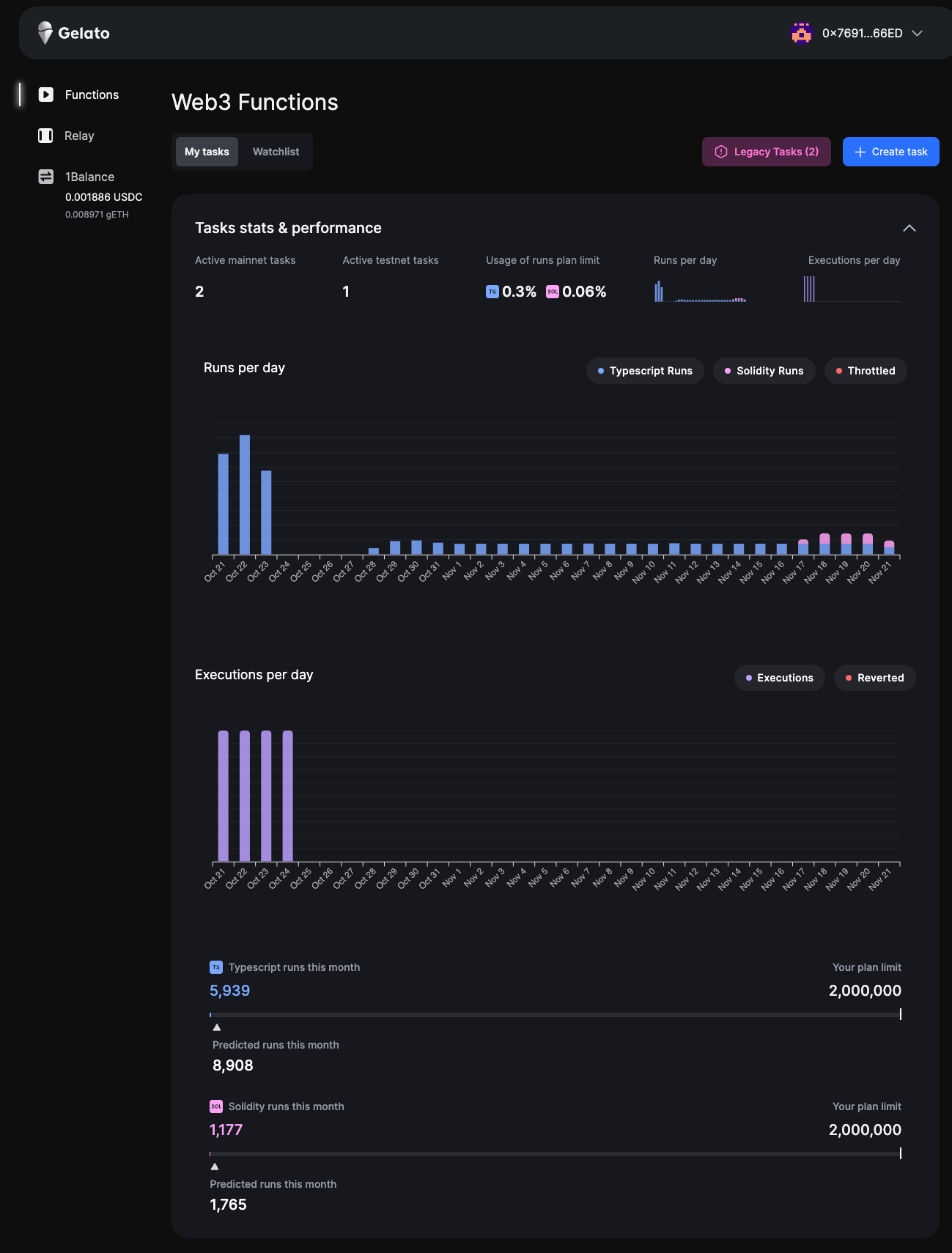
Task: Click the Active testnet tasks count 1
Action: (346, 292)
